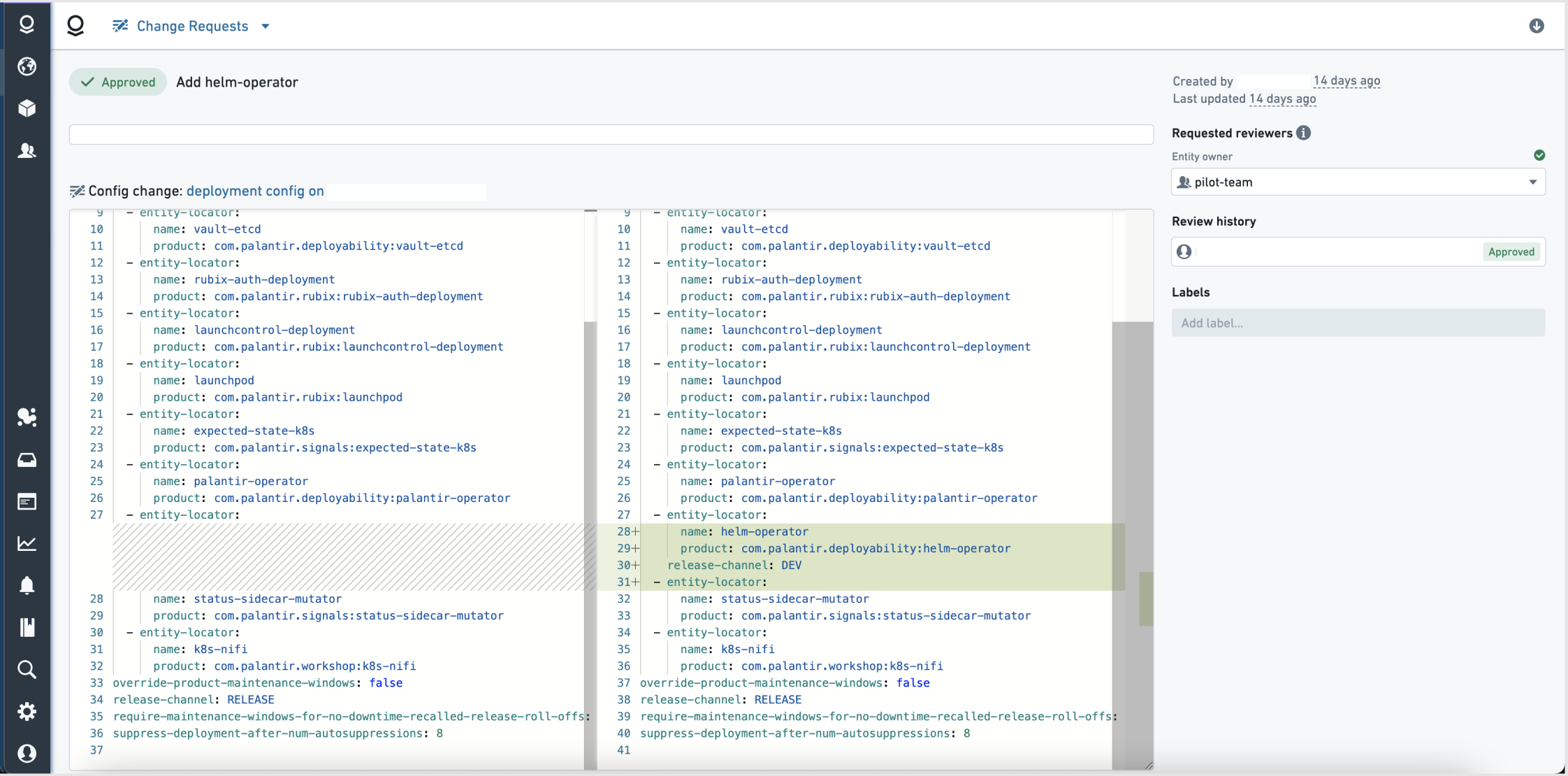Click the left diff pane vertical scrollbar

590,545
